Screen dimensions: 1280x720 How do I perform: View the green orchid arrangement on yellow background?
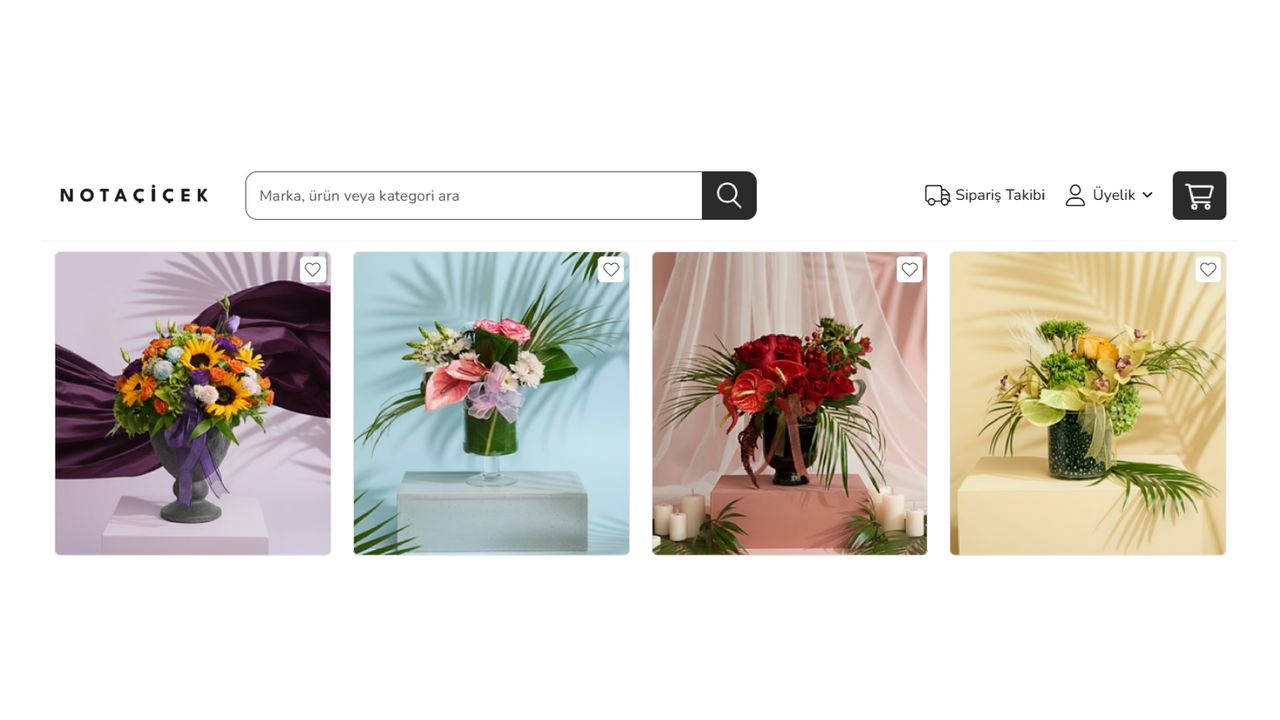[1088, 403]
